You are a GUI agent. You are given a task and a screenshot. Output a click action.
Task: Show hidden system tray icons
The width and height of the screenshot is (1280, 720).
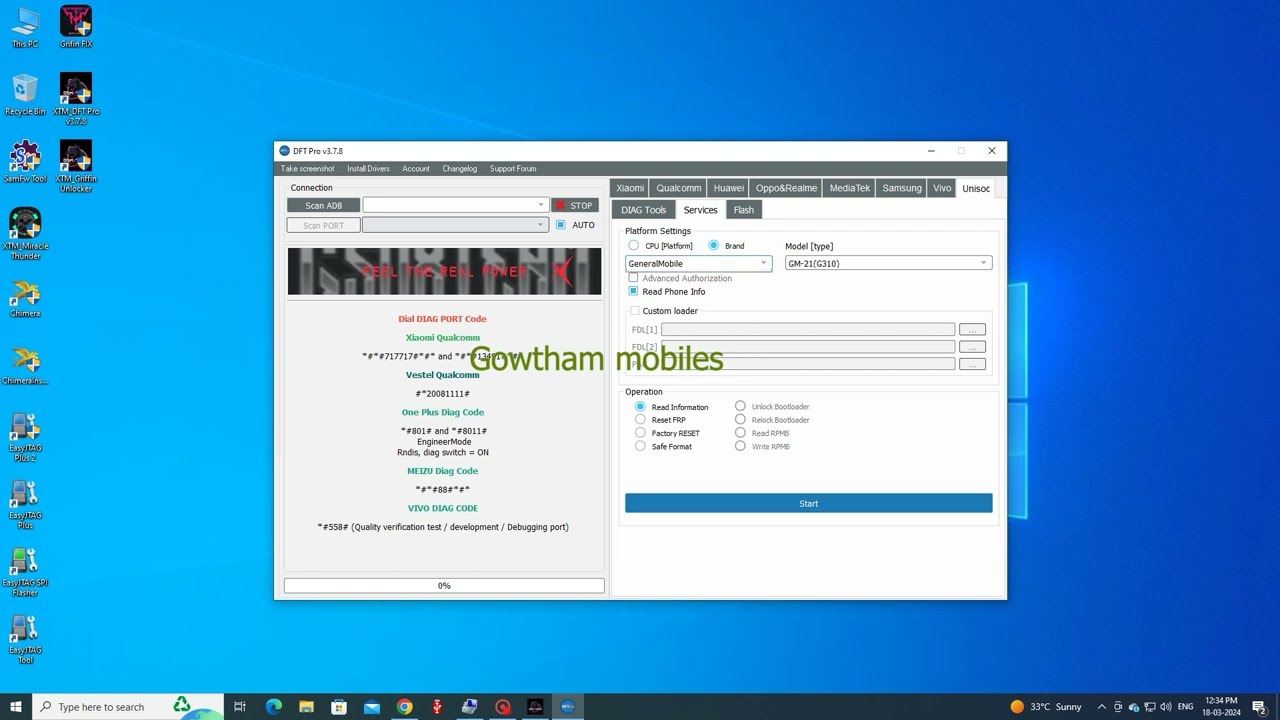(x=1101, y=707)
